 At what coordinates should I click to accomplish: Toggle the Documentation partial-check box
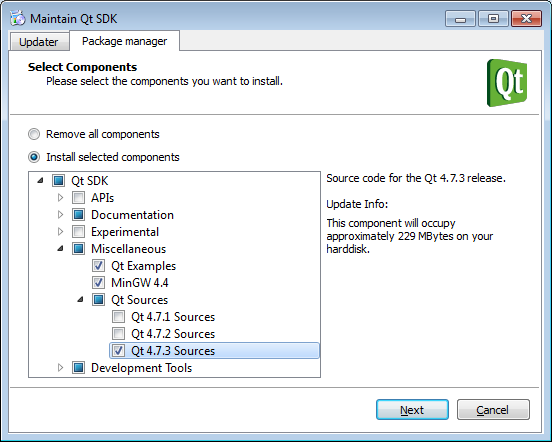pyautogui.click(x=79, y=214)
